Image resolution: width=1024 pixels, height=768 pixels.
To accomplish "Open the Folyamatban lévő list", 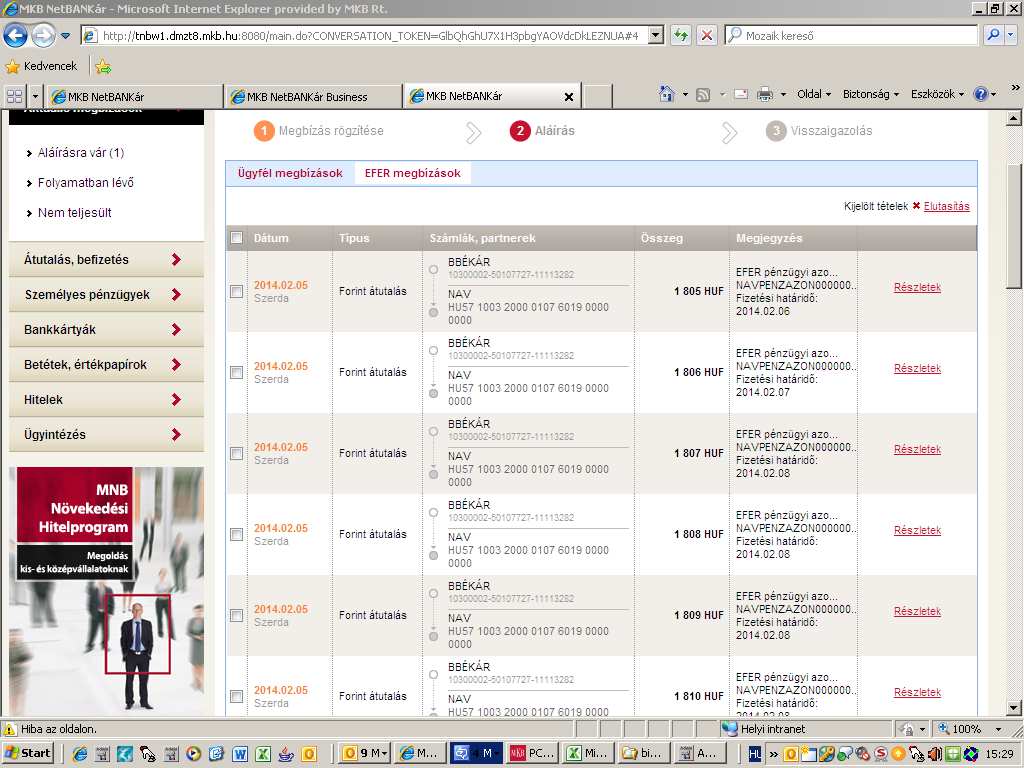I will (85, 183).
